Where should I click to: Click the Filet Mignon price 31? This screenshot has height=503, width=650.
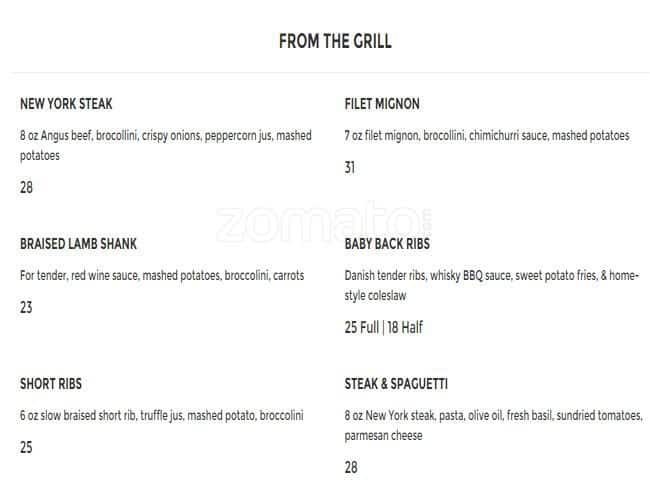[350, 167]
